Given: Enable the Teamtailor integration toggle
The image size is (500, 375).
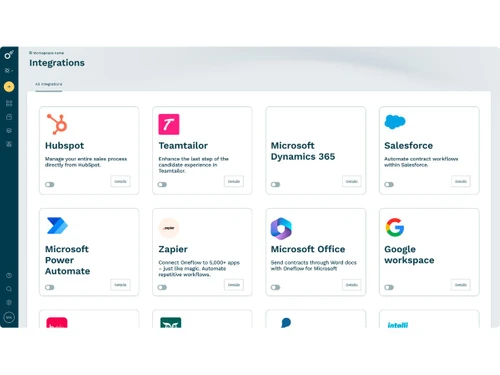Looking at the screenshot, I should click(x=162, y=184).
